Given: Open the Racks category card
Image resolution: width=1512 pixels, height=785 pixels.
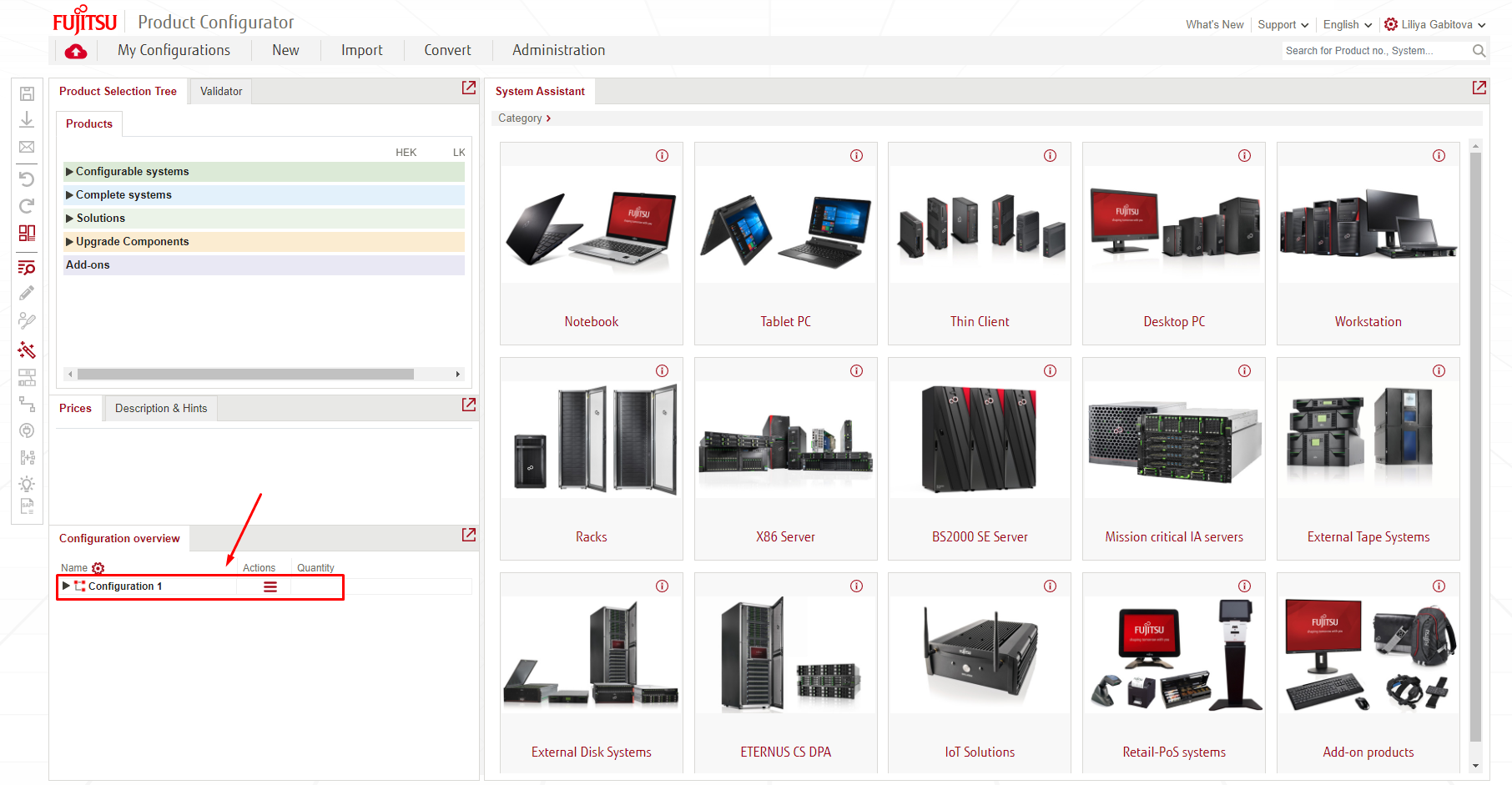Looking at the screenshot, I should [592, 459].
